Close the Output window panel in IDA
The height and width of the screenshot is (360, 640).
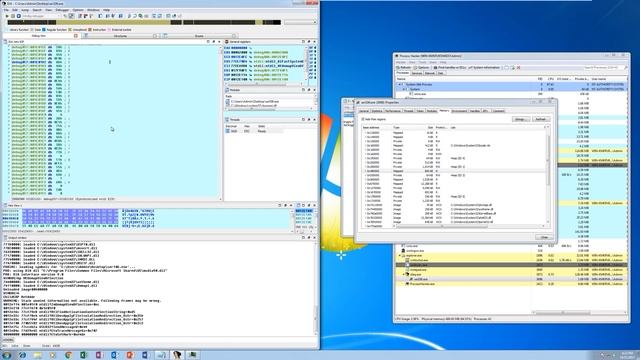(314, 238)
